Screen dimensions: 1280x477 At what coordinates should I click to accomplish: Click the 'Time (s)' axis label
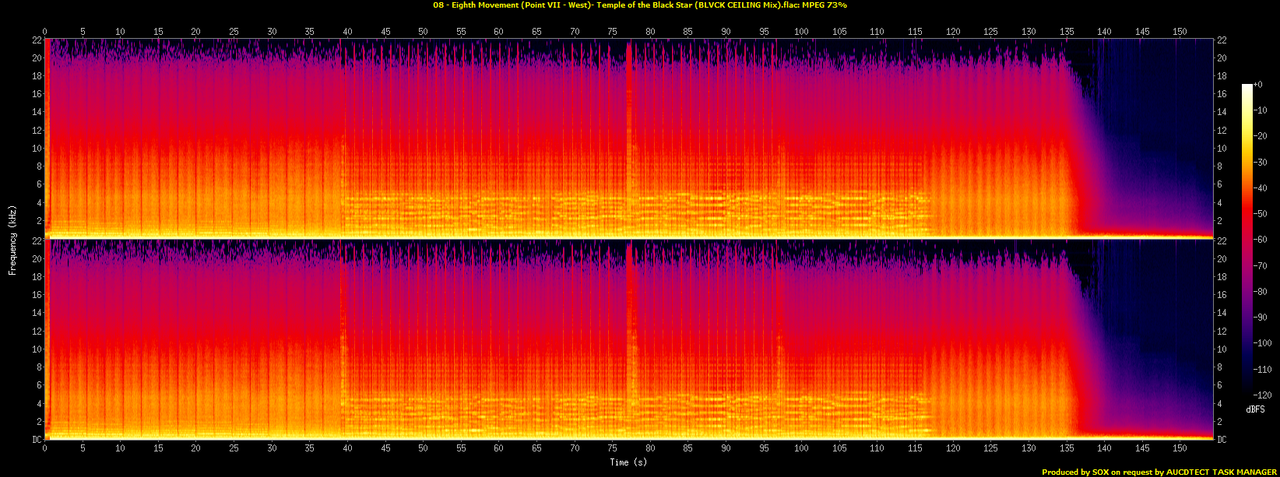pyautogui.click(x=629, y=462)
